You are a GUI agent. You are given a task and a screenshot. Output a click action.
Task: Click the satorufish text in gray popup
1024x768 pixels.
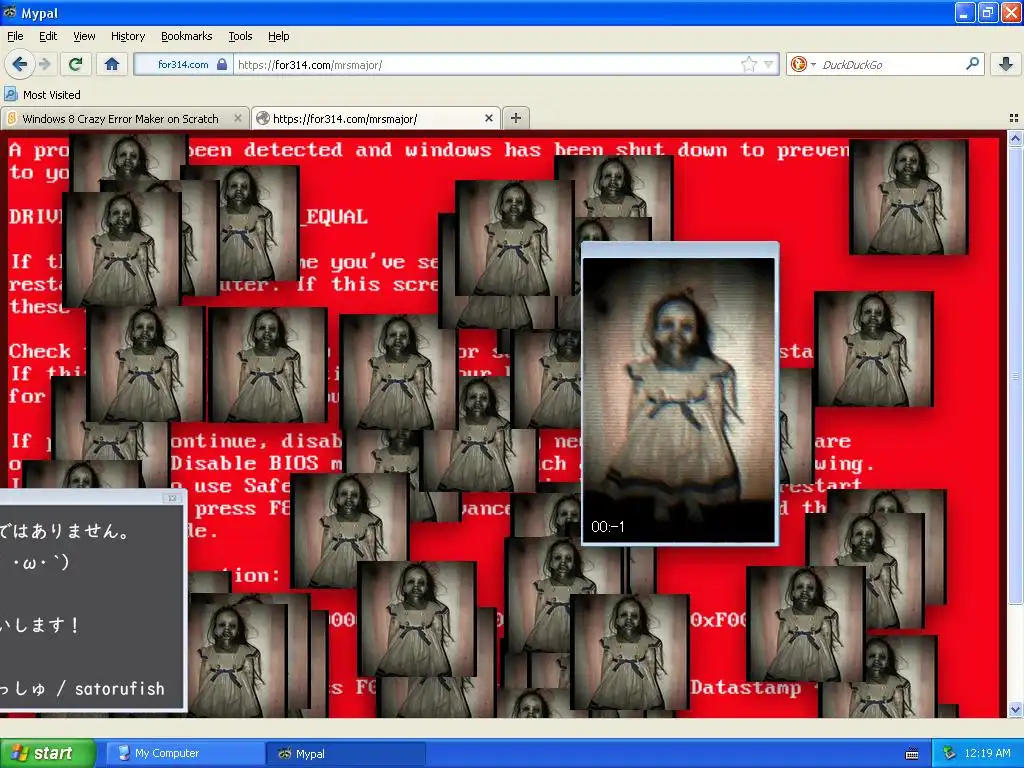pyautogui.click(x=120, y=688)
